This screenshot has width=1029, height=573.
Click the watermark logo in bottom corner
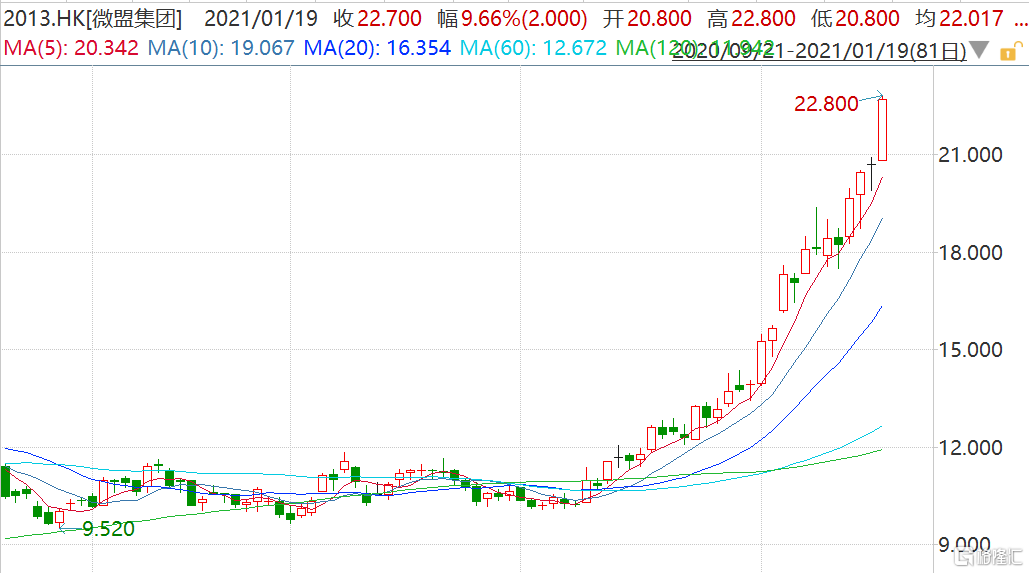987,553
